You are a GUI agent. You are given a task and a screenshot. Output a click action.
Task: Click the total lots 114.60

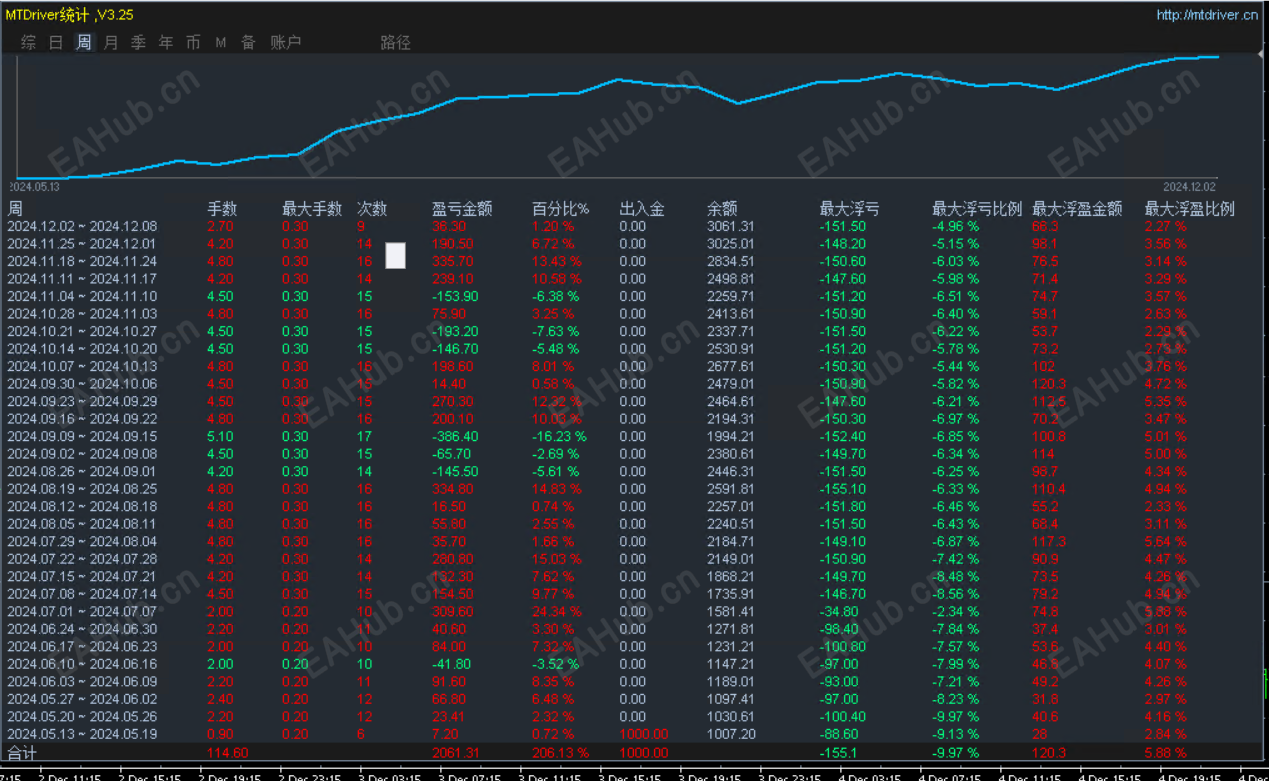[x=227, y=752]
